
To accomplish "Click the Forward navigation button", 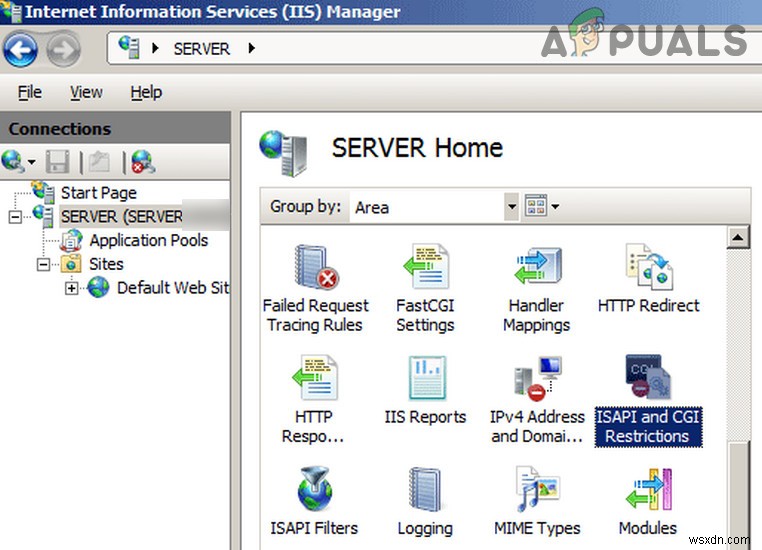I will (64, 50).
